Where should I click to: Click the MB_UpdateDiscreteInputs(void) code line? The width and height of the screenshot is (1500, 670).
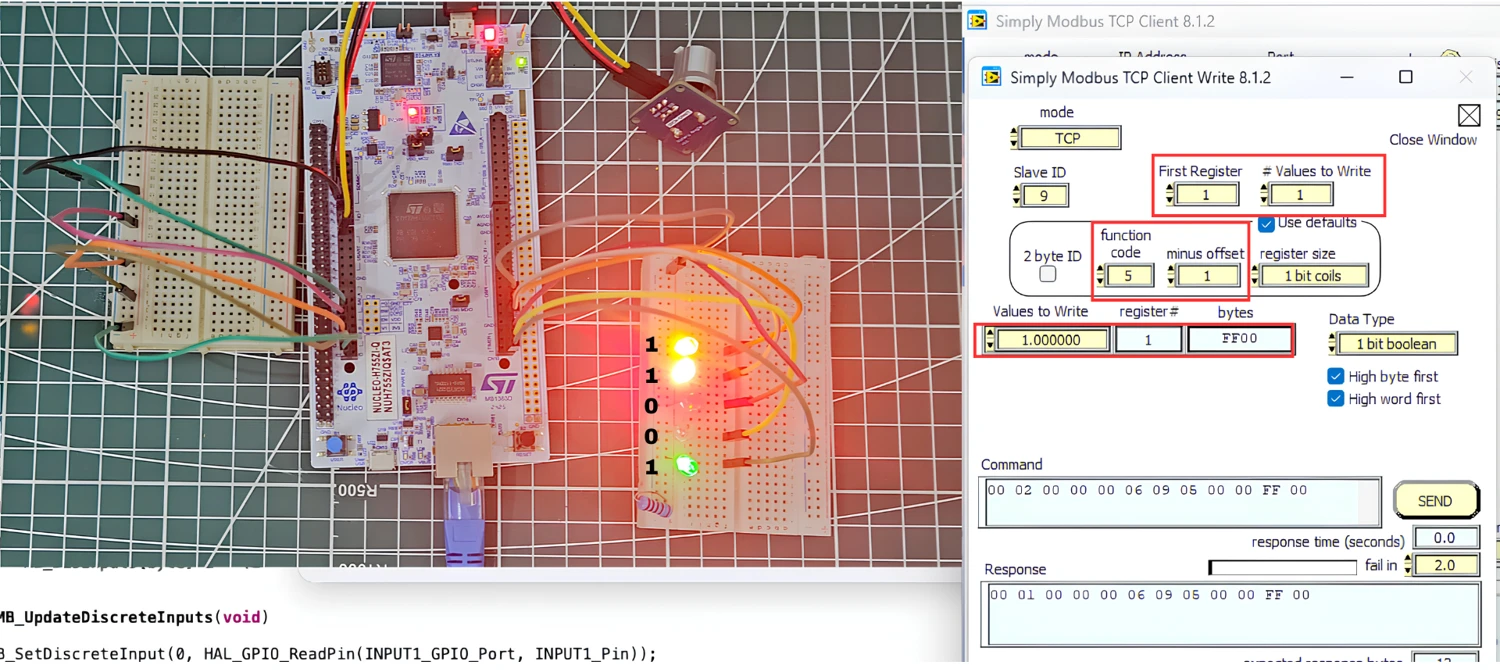click(x=134, y=617)
